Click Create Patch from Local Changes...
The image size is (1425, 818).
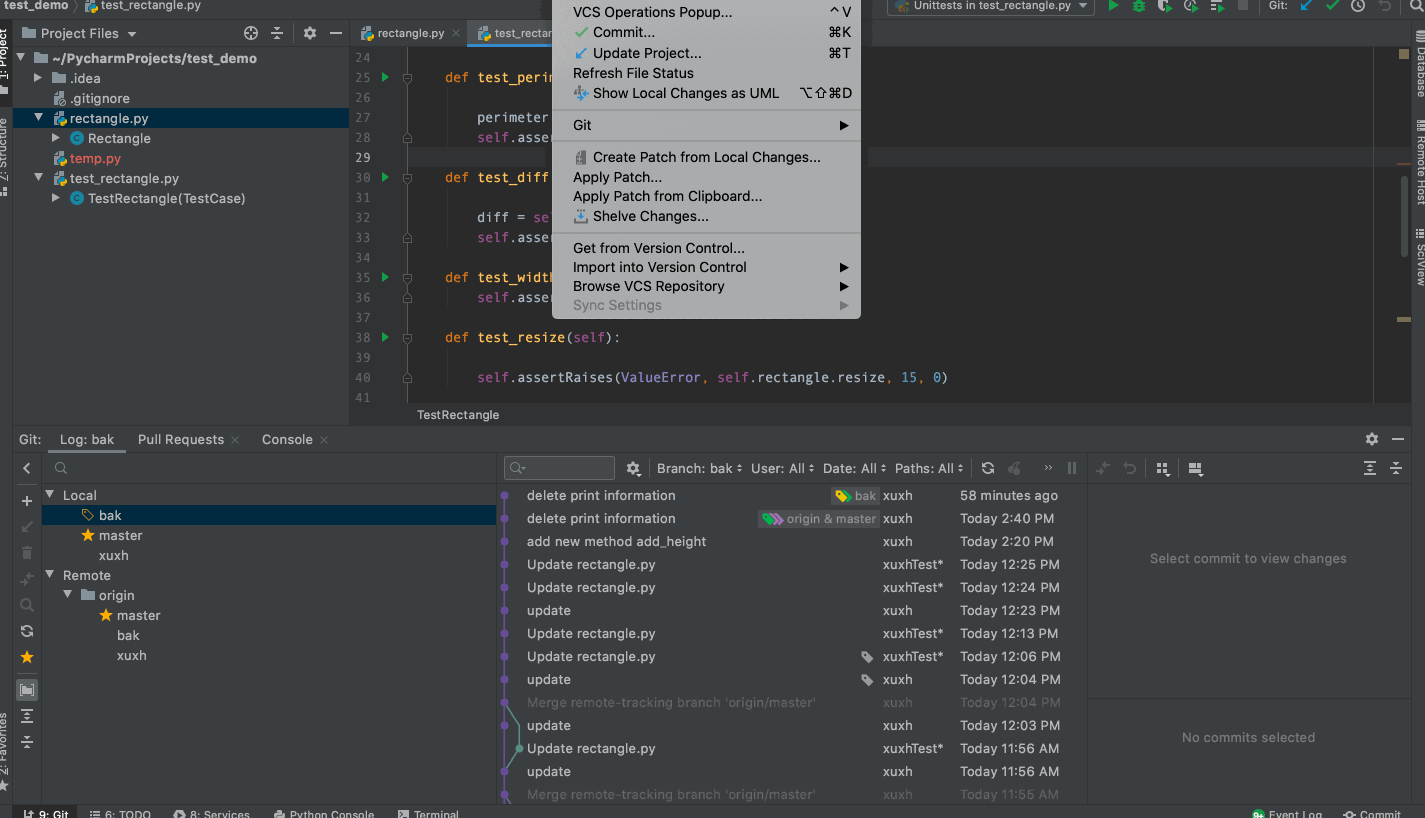pyautogui.click(x=706, y=157)
